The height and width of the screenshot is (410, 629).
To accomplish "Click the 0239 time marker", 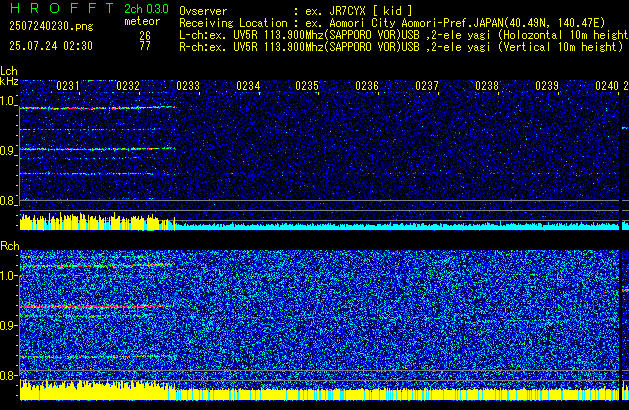I will [x=547, y=86].
